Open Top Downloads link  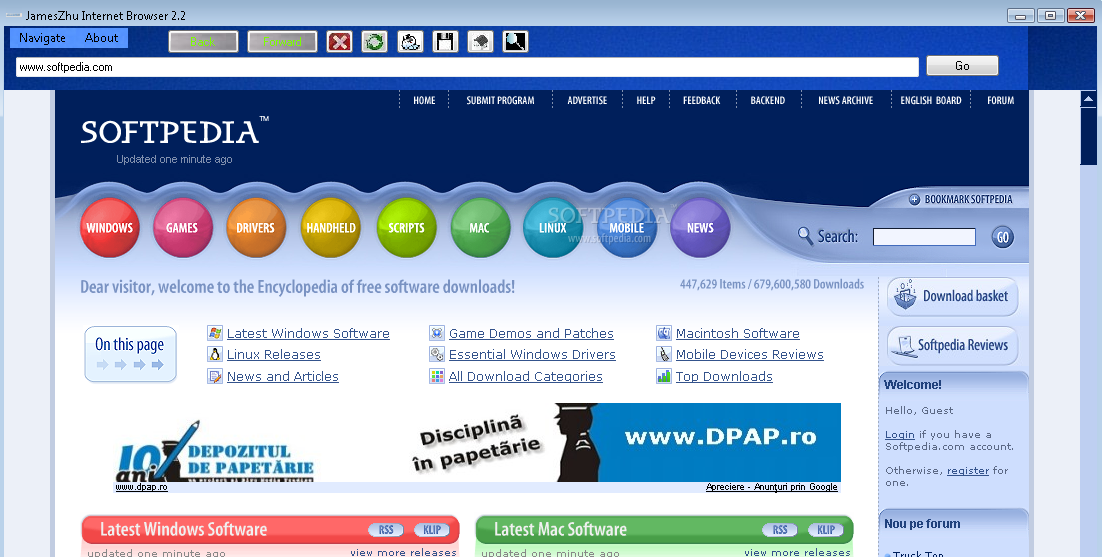724,376
